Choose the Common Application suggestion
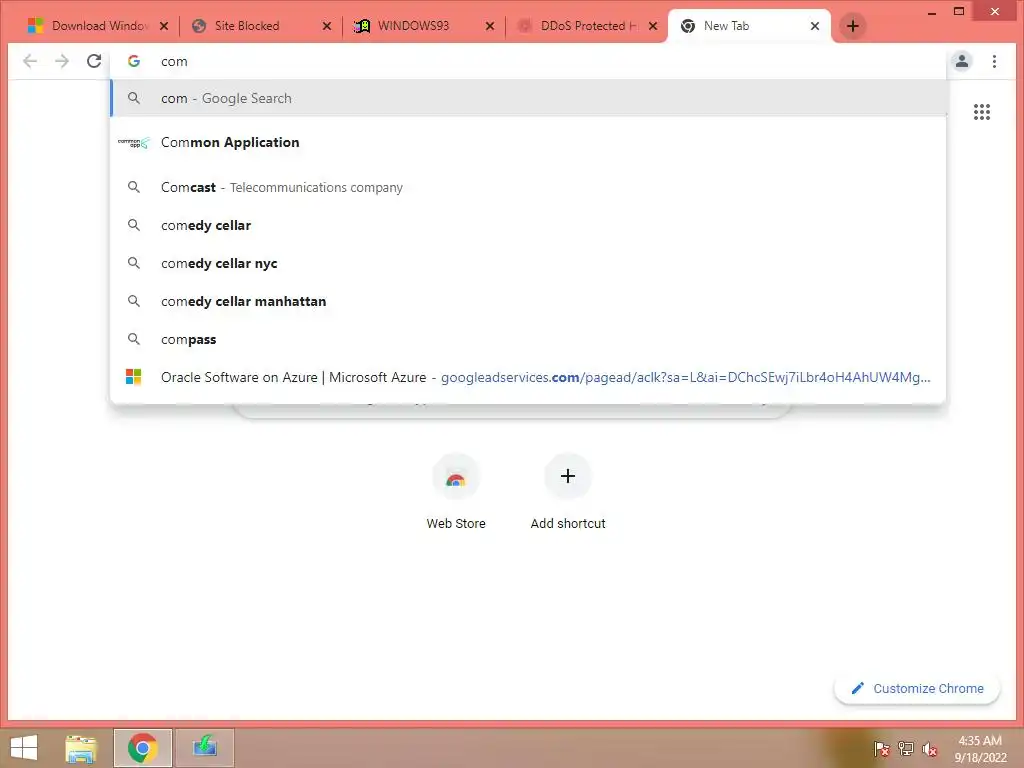 (529, 142)
